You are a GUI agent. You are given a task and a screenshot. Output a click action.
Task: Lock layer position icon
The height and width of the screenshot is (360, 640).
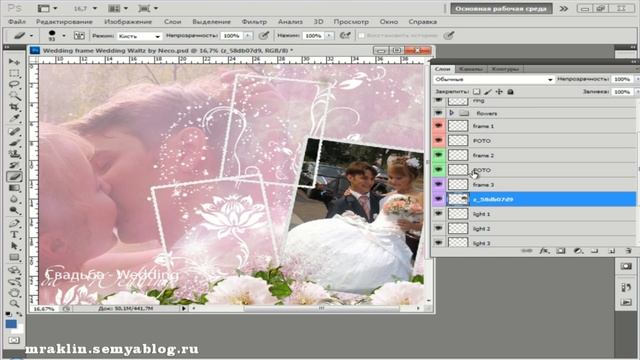(x=499, y=92)
